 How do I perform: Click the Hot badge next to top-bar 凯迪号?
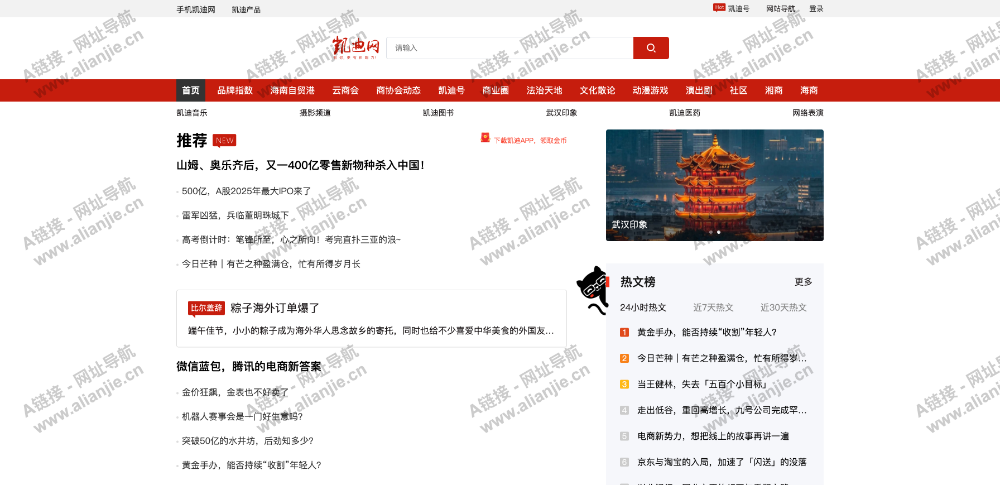(x=719, y=7)
